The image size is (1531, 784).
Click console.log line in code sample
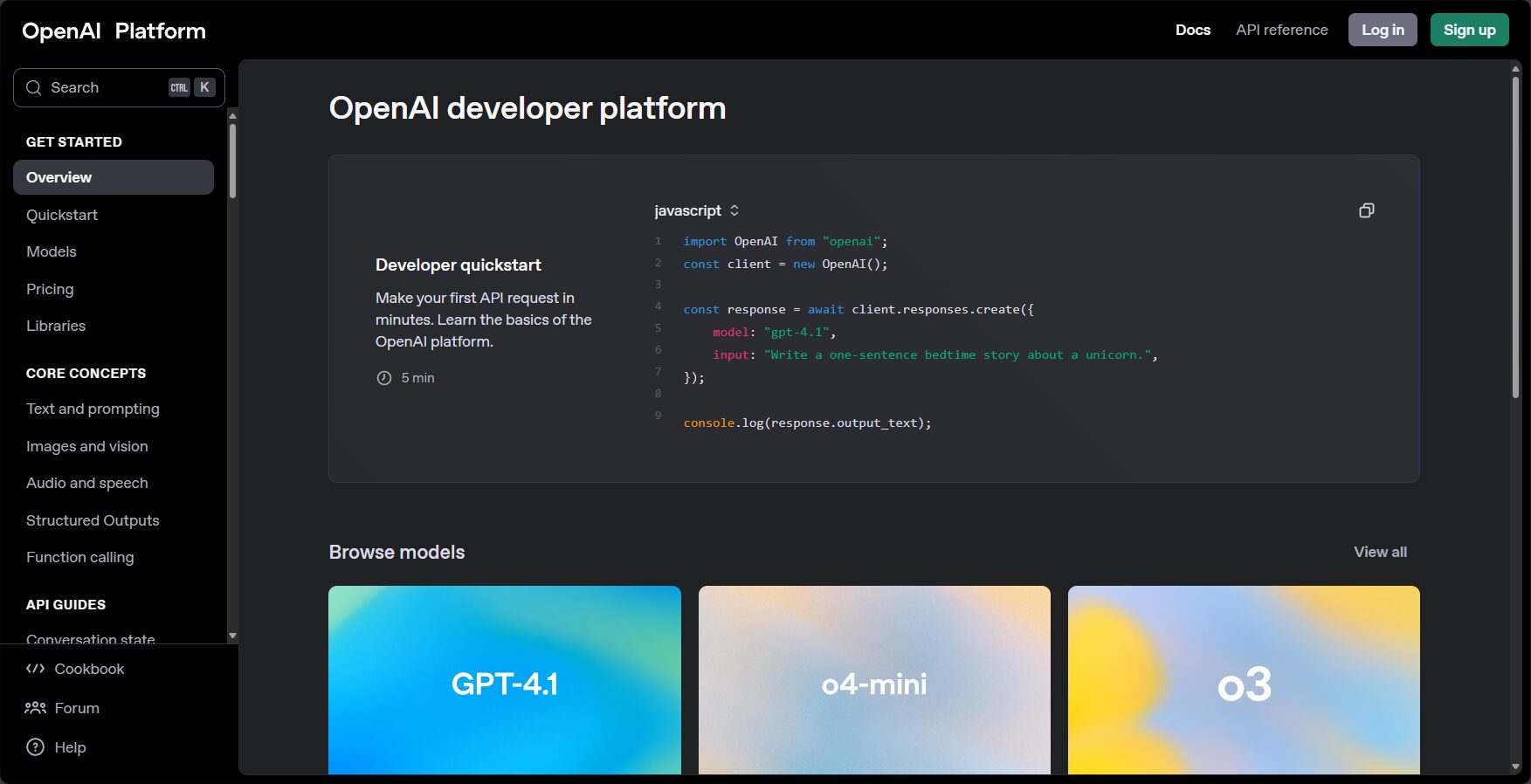pyautogui.click(x=807, y=423)
